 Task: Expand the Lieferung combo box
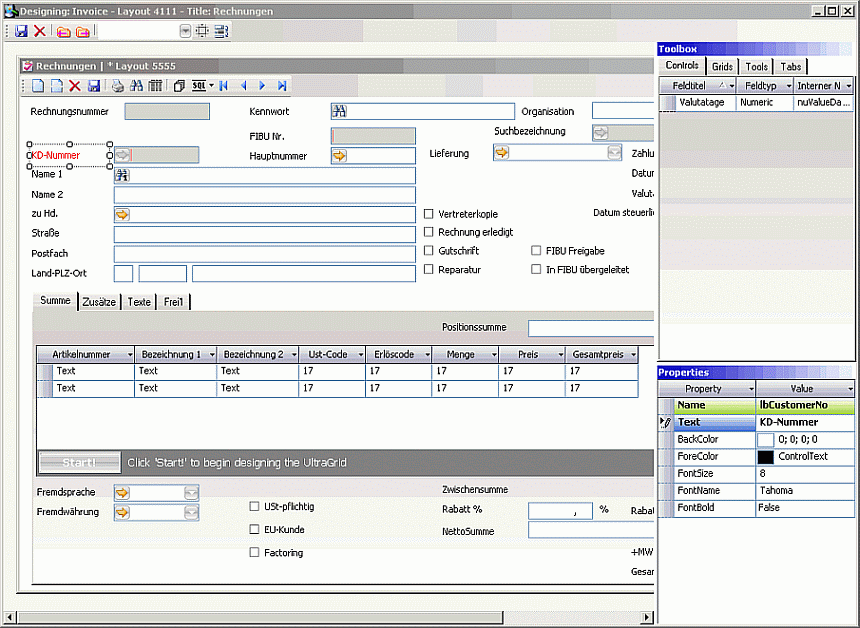(x=614, y=153)
